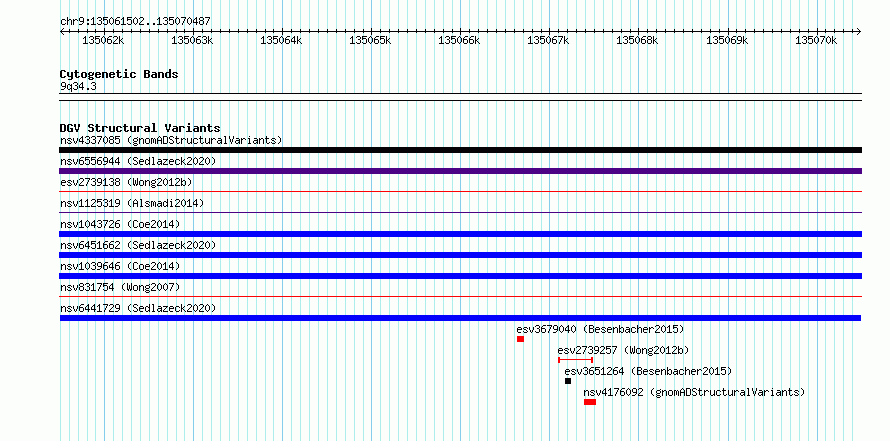
Task: Click the blue nsv6451662 variant bar
Action: pos(460,255)
